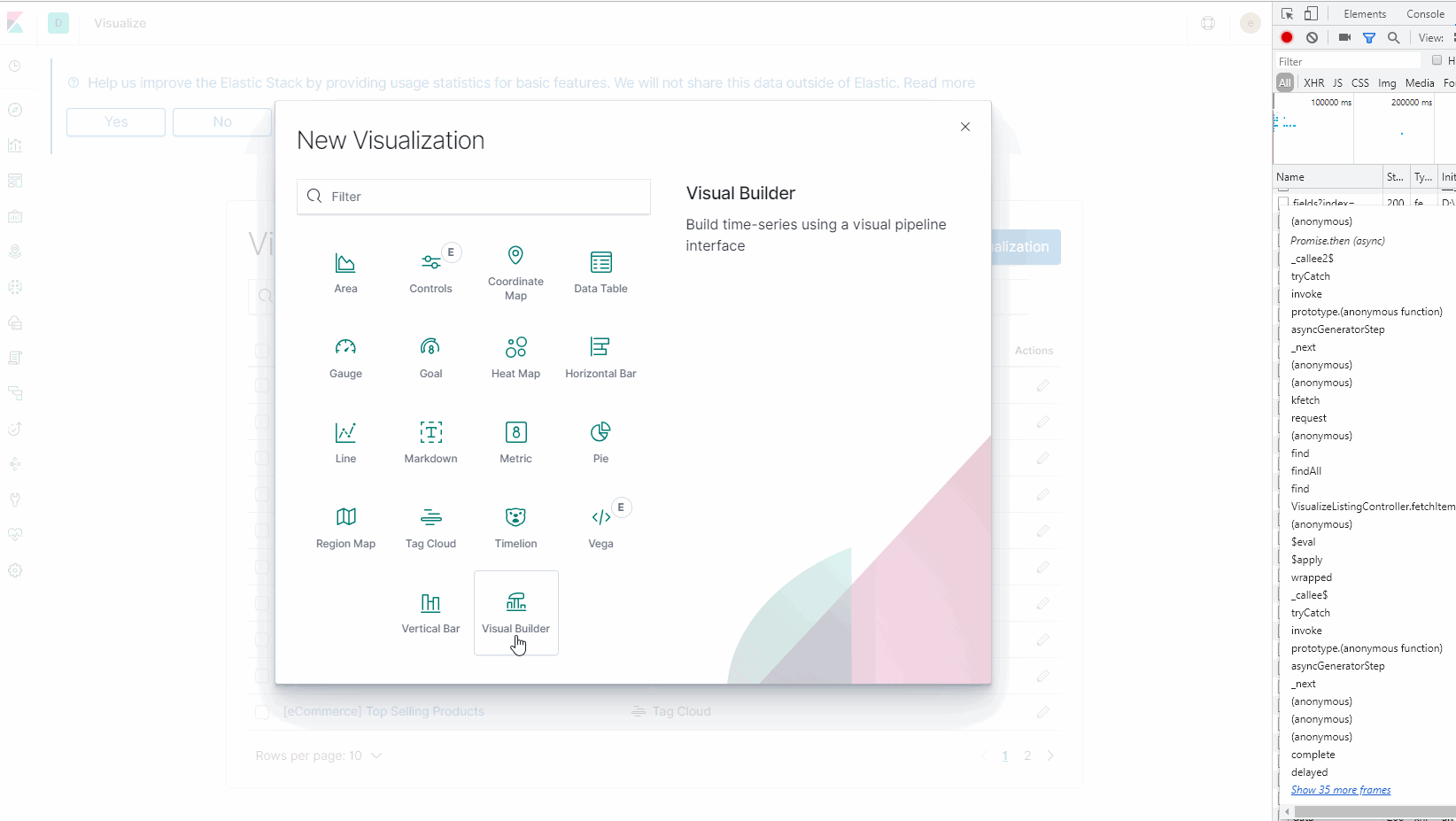
Task: Click No on usage statistics banner
Action: click(222, 122)
